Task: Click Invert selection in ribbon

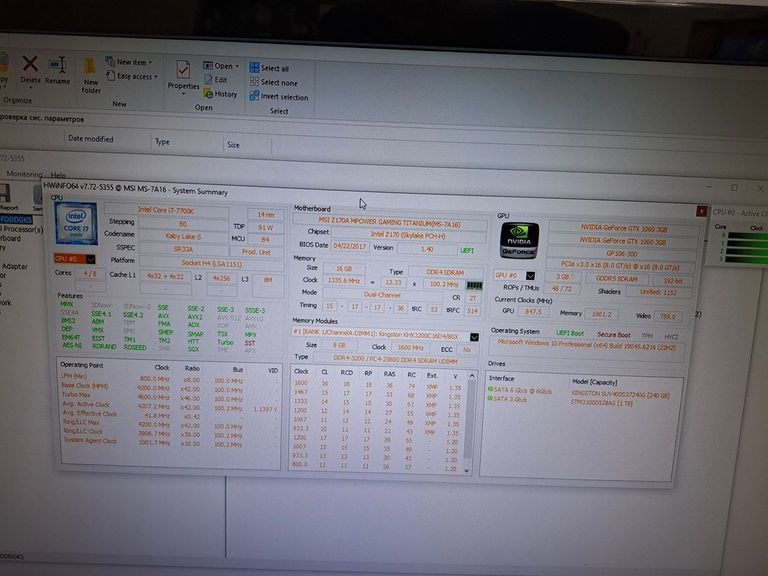Action: (279, 96)
